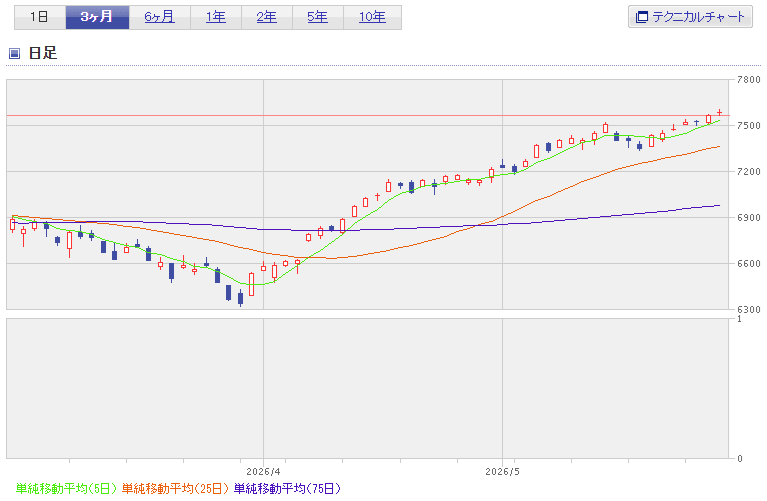The height and width of the screenshot is (501, 767).
Task: Click the 2026/4 date axis label
Action: (263, 472)
